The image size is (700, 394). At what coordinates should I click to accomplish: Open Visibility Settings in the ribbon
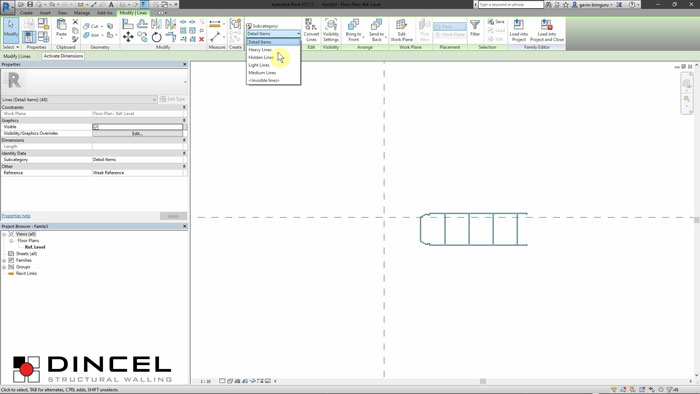[x=331, y=30]
